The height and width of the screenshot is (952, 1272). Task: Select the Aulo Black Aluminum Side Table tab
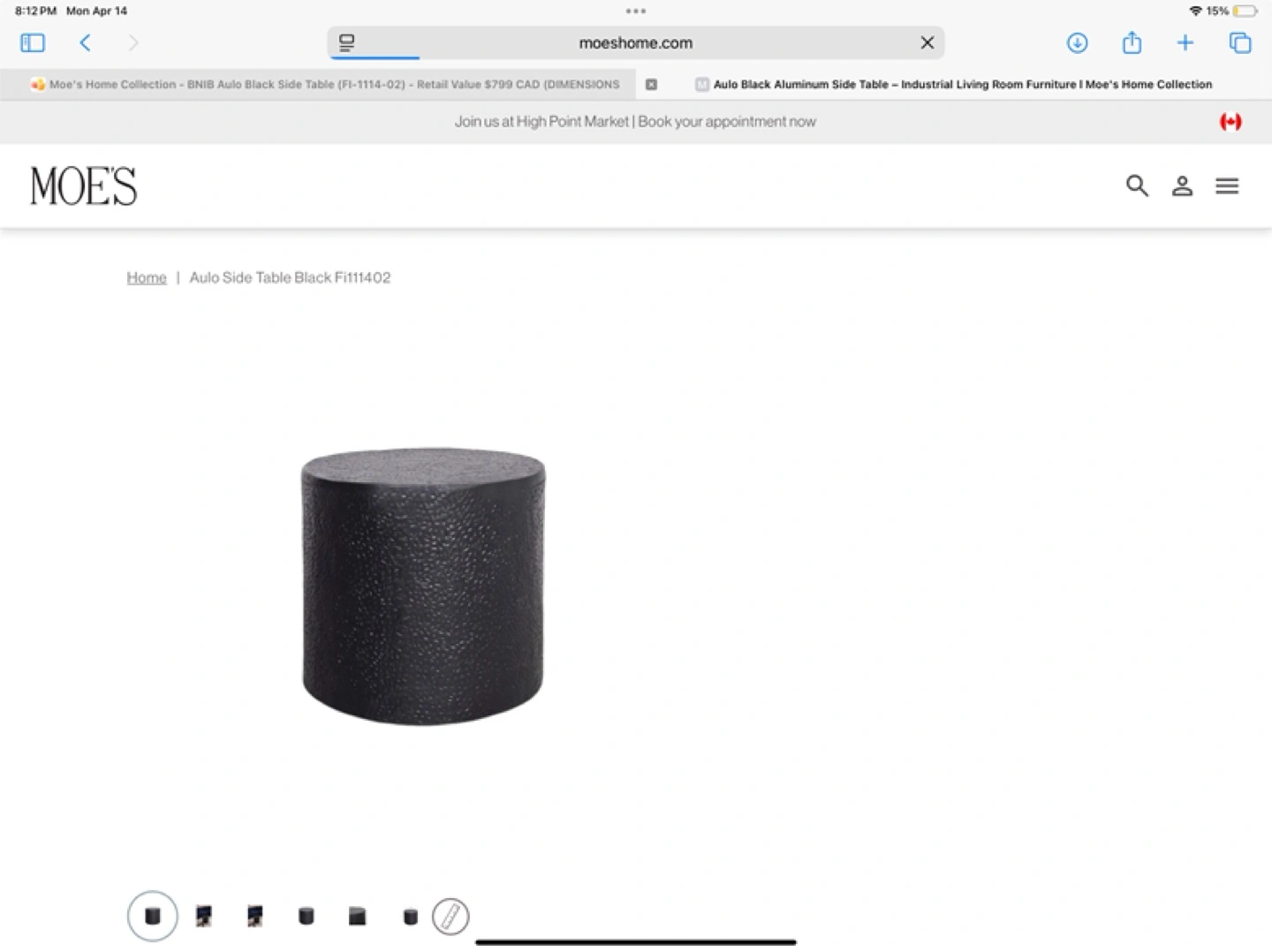[x=954, y=85]
